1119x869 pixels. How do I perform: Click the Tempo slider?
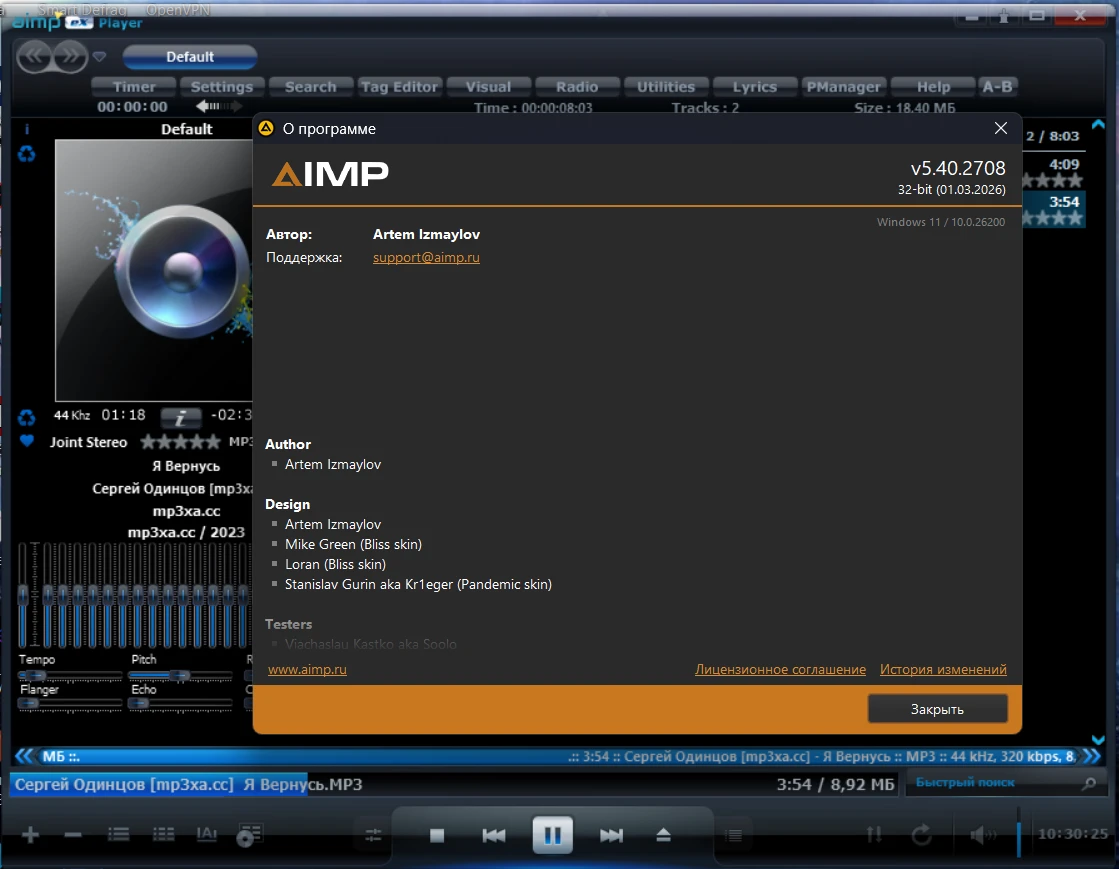point(69,675)
